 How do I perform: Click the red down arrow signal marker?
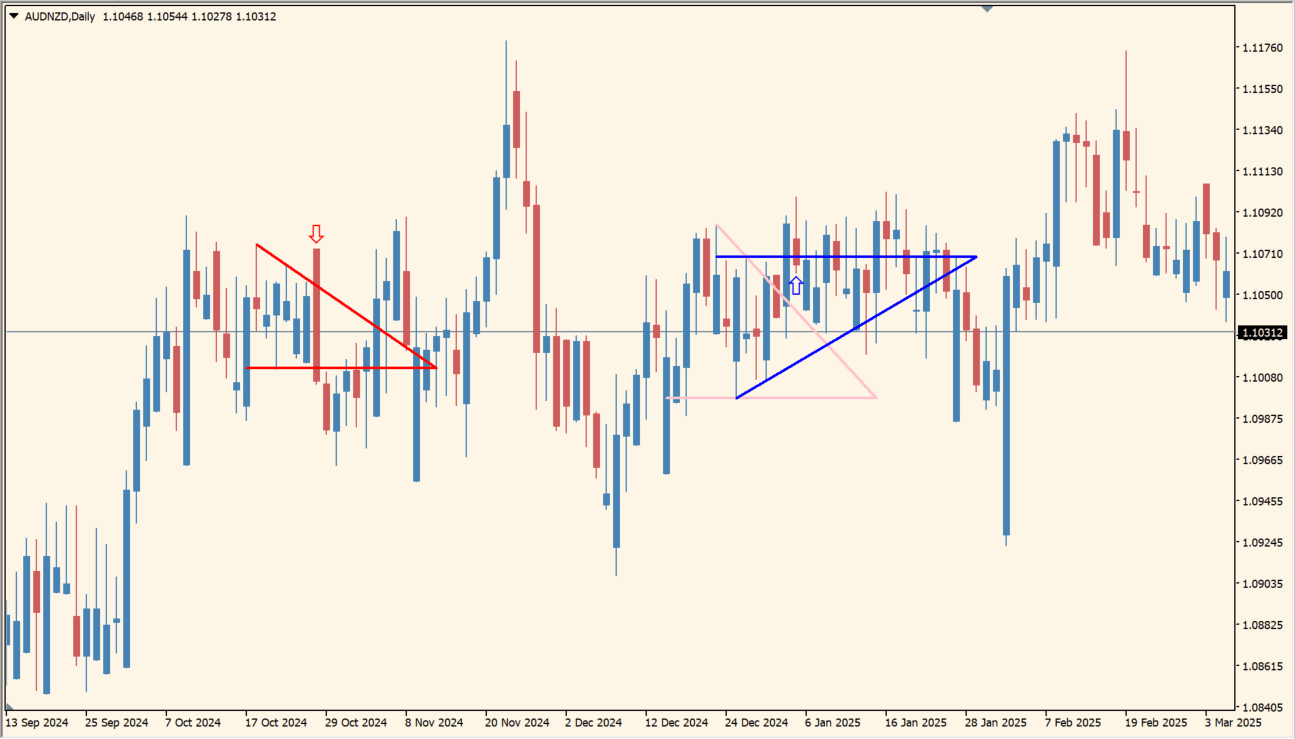click(x=316, y=234)
